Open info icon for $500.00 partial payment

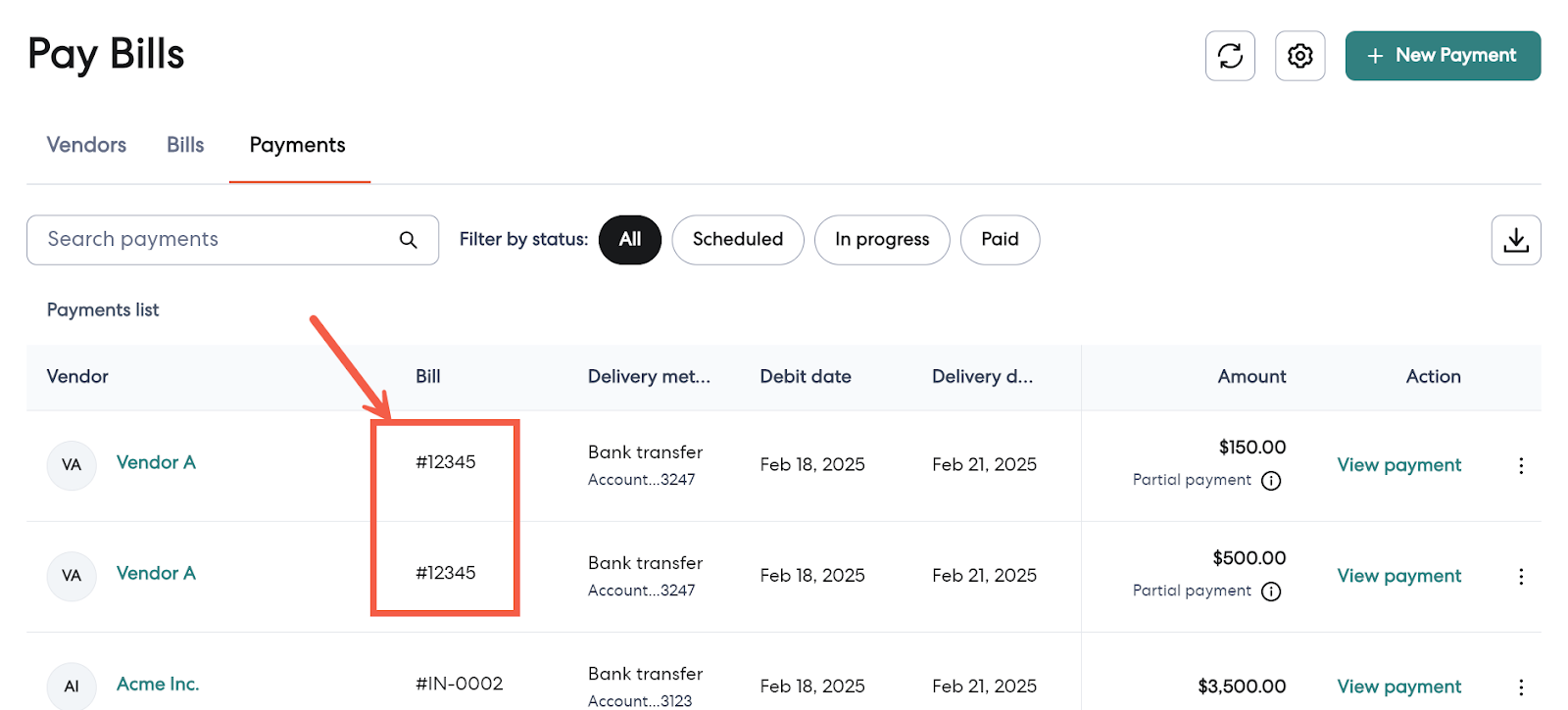click(x=1271, y=592)
